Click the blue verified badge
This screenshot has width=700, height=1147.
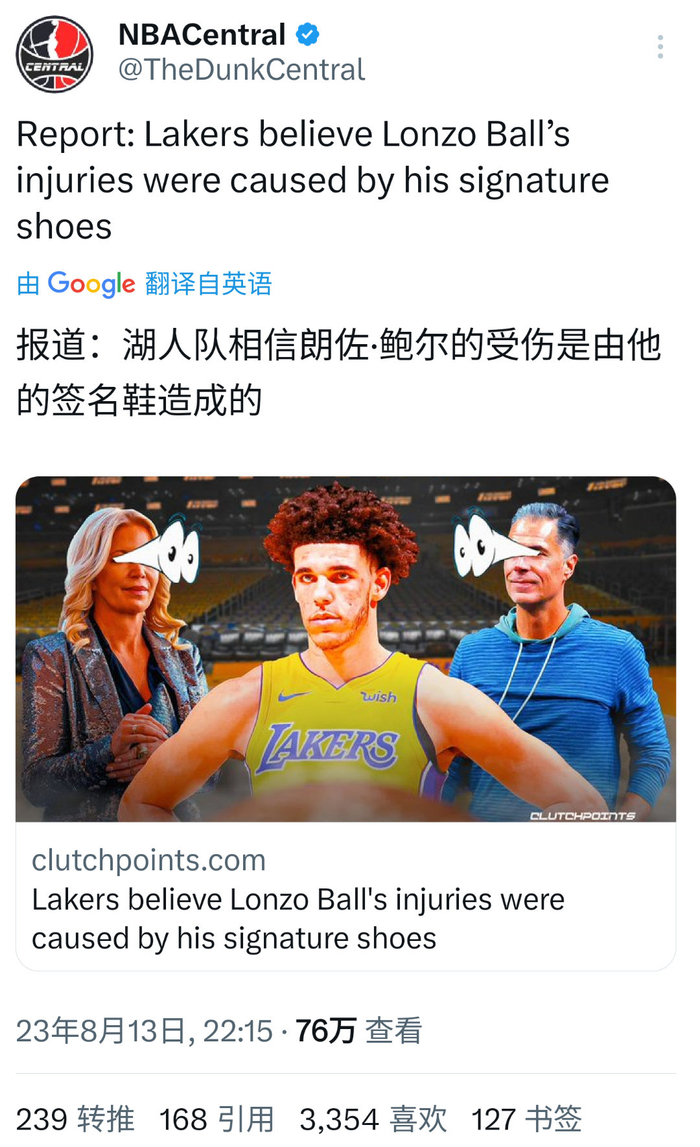click(x=307, y=34)
